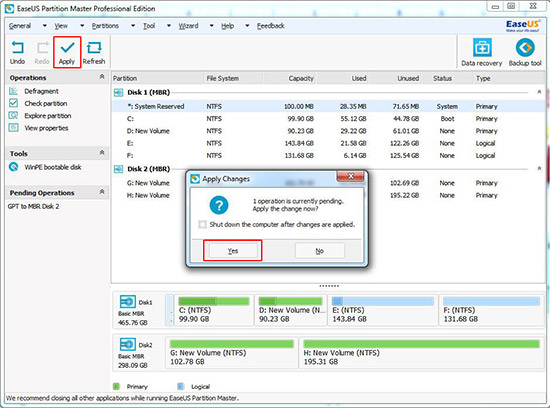
Task: Open the View menu
Action: (61, 26)
